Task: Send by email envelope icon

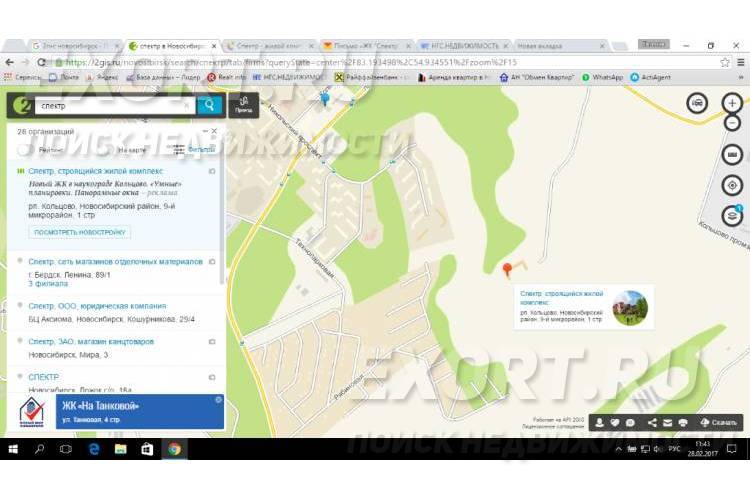Action: tap(668, 422)
